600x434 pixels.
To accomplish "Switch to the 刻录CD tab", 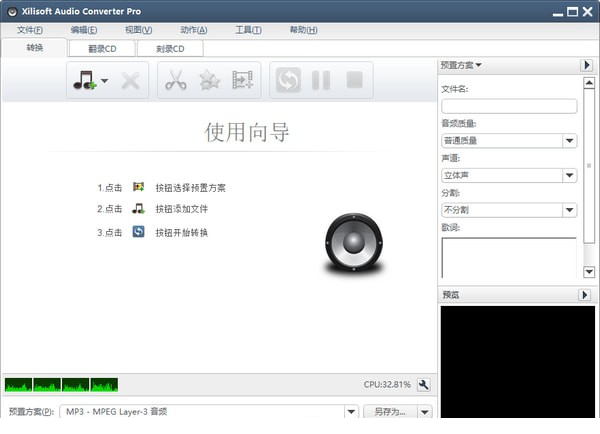I will (x=170, y=49).
